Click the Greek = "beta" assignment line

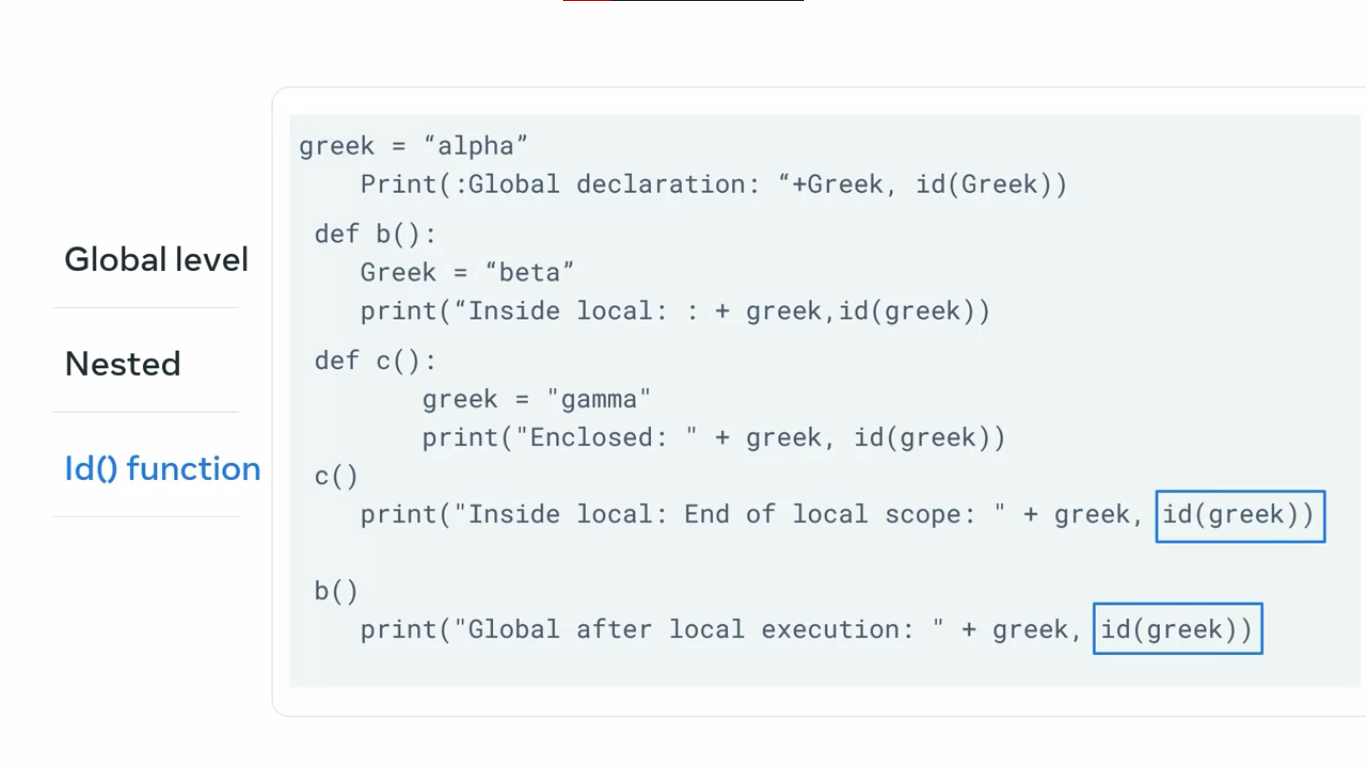(467, 272)
